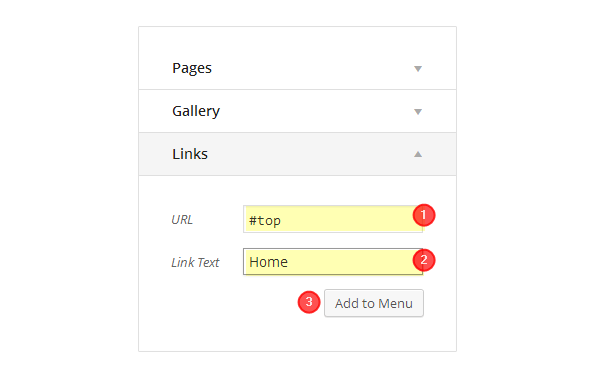The width and height of the screenshot is (595, 380).
Task: Click the red number 3 marker
Action: (309, 302)
